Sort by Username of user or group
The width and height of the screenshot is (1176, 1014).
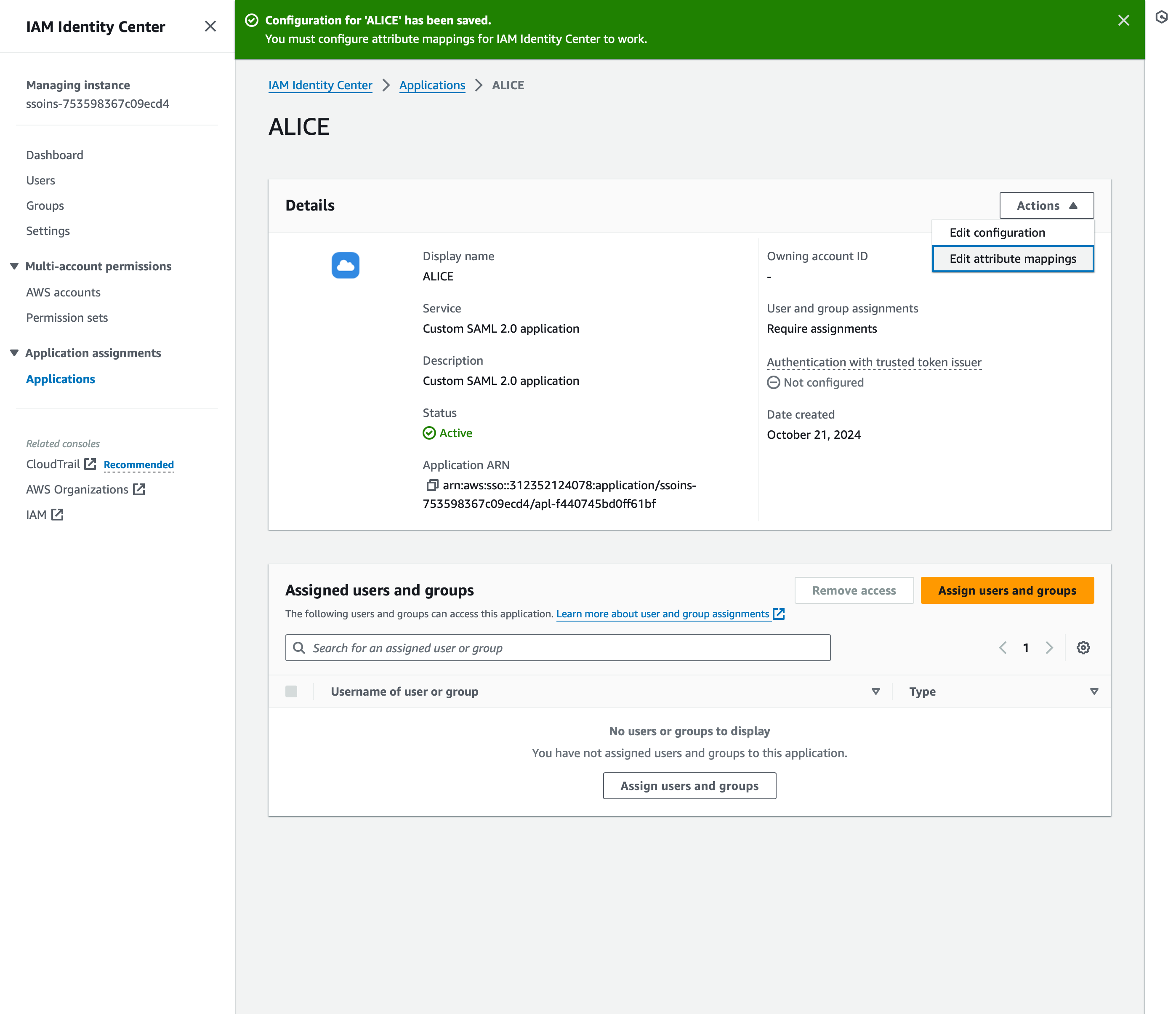pos(876,691)
